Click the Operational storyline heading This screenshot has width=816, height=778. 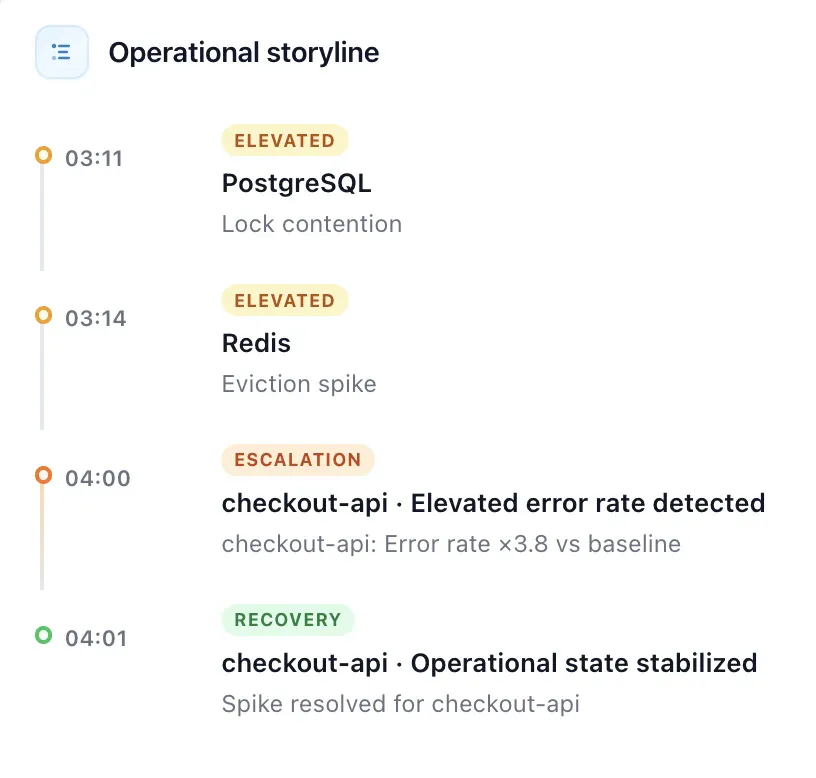point(244,53)
